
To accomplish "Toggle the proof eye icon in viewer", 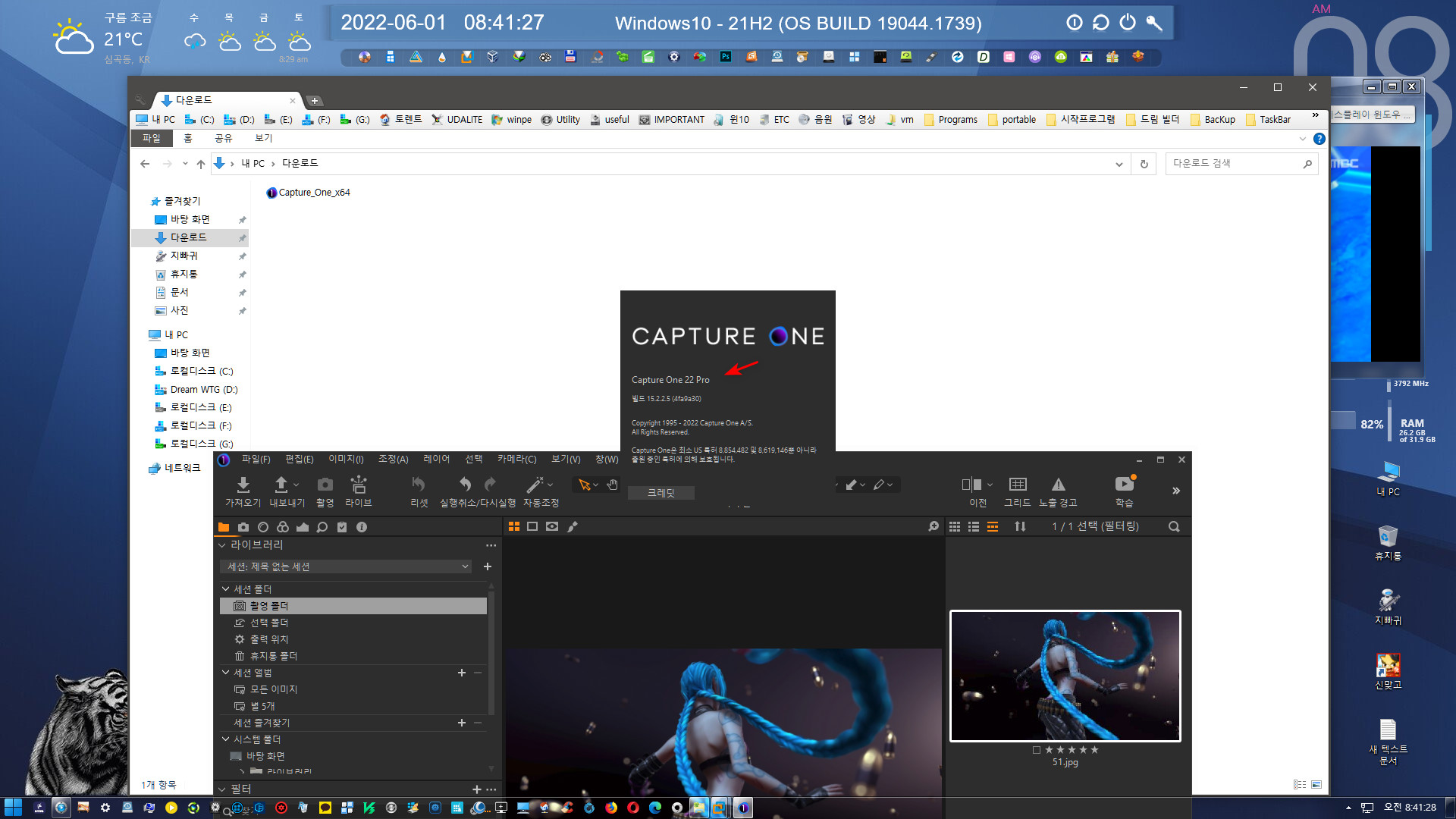I will click(552, 526).
